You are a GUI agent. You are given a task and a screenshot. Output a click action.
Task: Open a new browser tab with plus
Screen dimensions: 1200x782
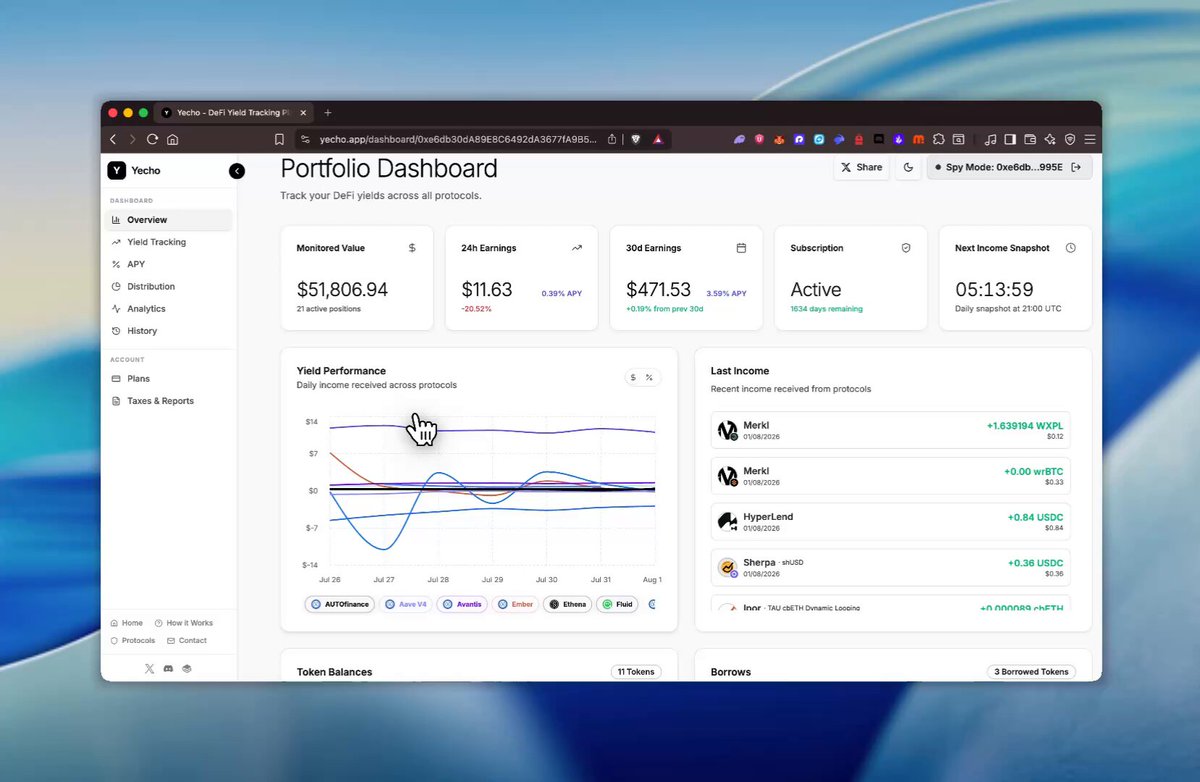328,113
